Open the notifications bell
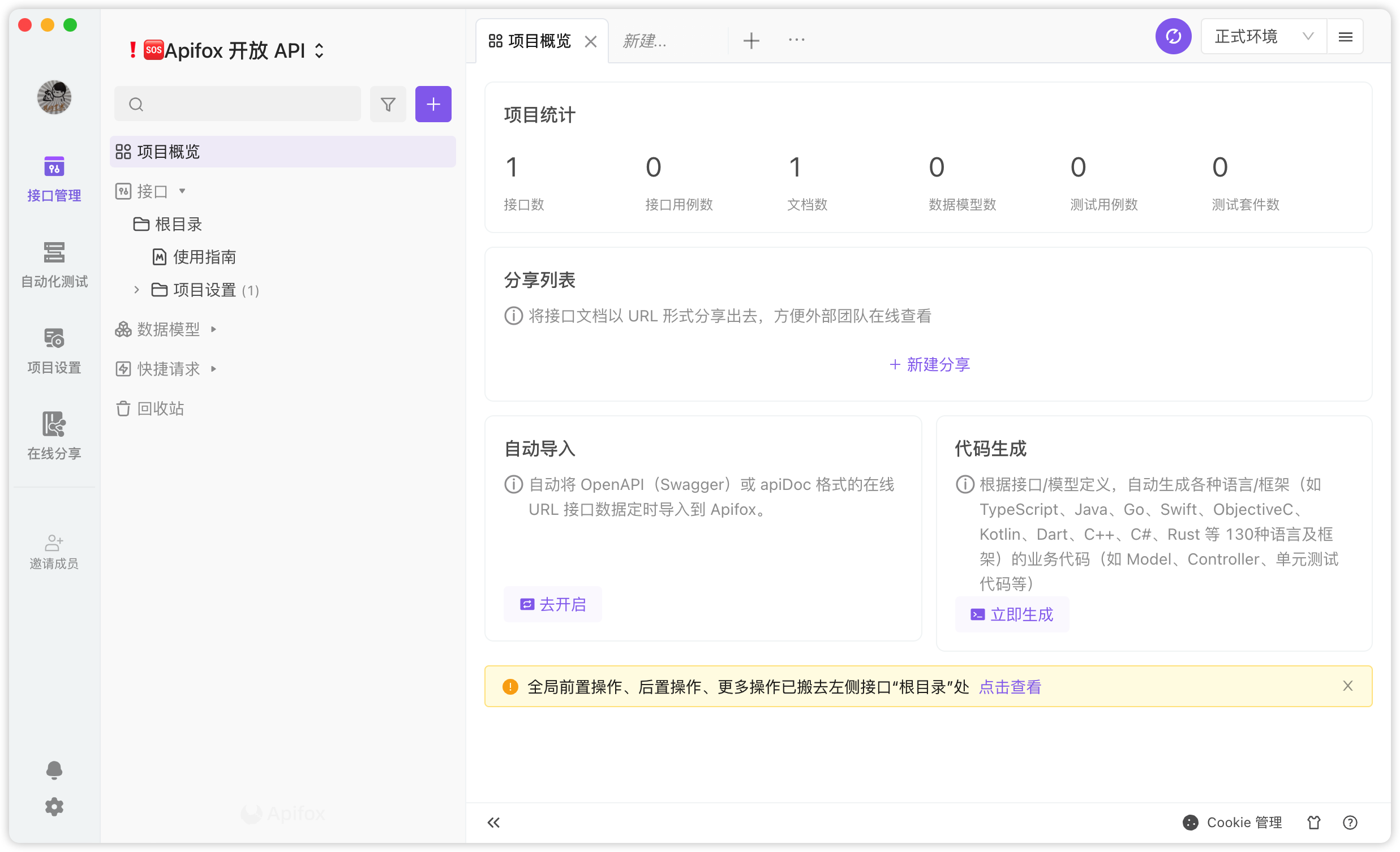The height and width of the screenshot is (852, 1400). 54,770
